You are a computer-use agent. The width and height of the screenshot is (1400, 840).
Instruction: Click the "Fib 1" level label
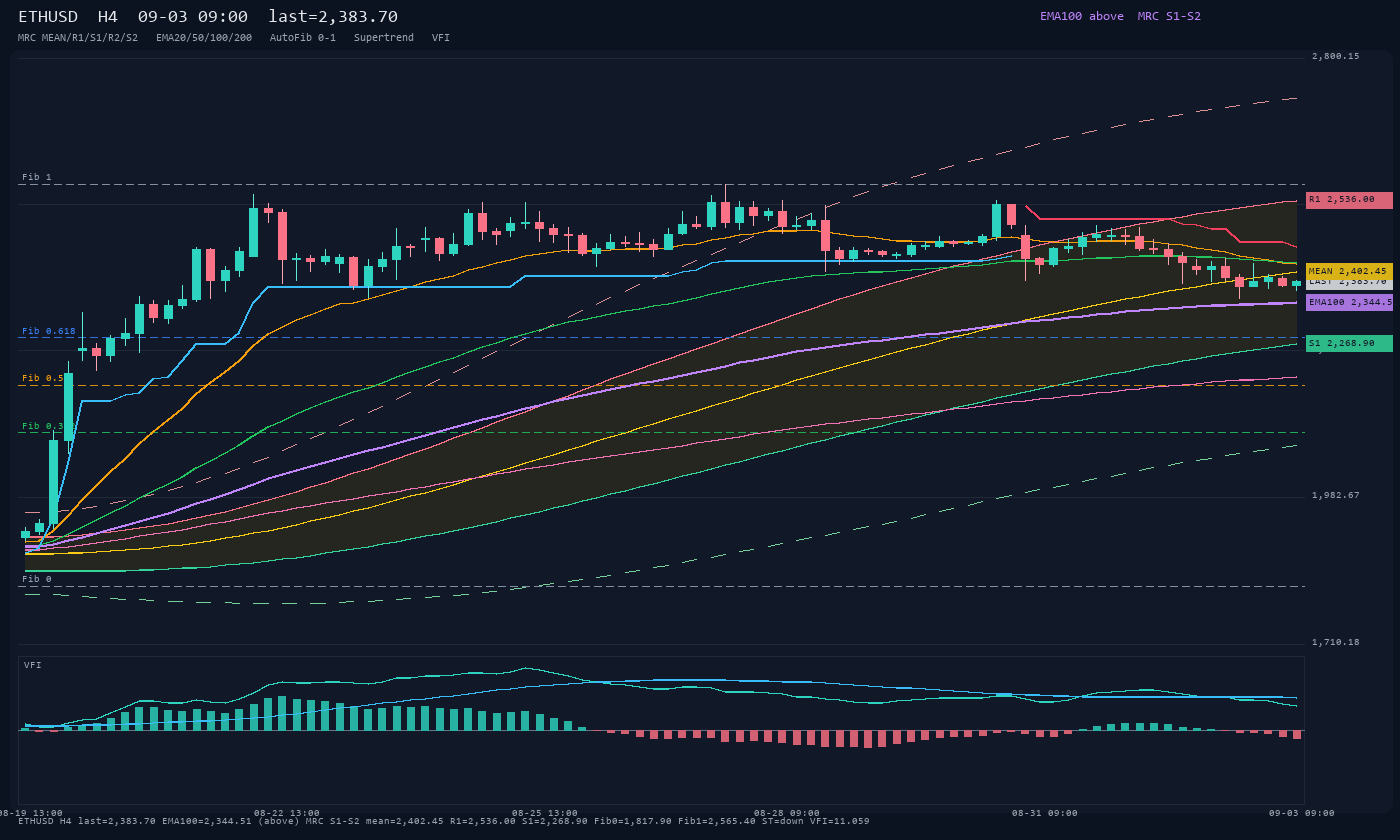click(x=37, y=177)
